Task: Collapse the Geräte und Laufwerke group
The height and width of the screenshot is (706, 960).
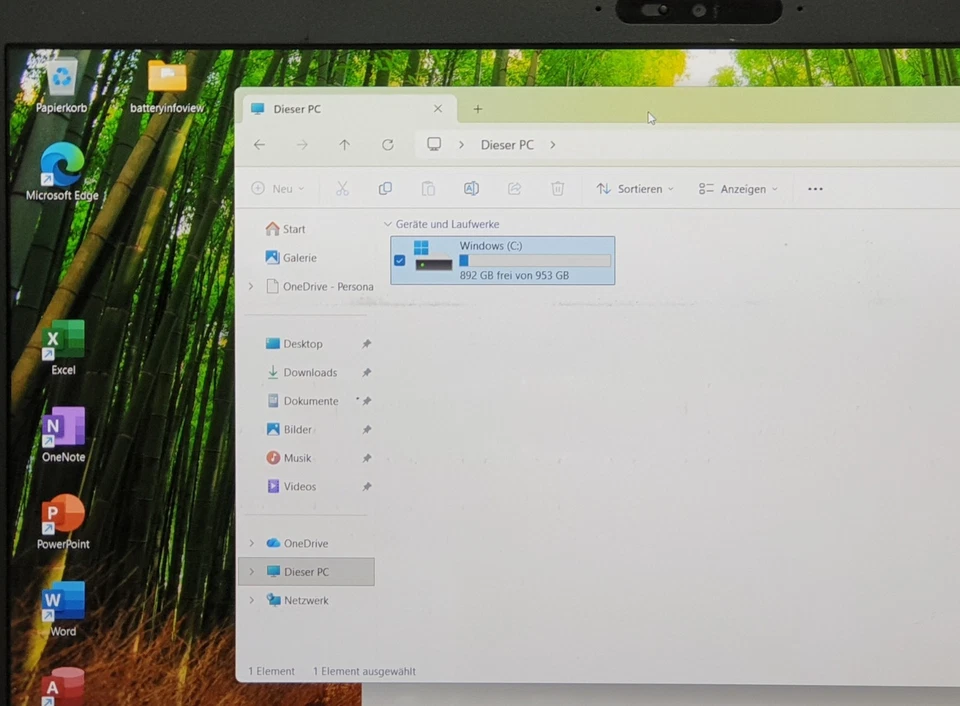Action: pyautogui.click(x=388, y=224)
